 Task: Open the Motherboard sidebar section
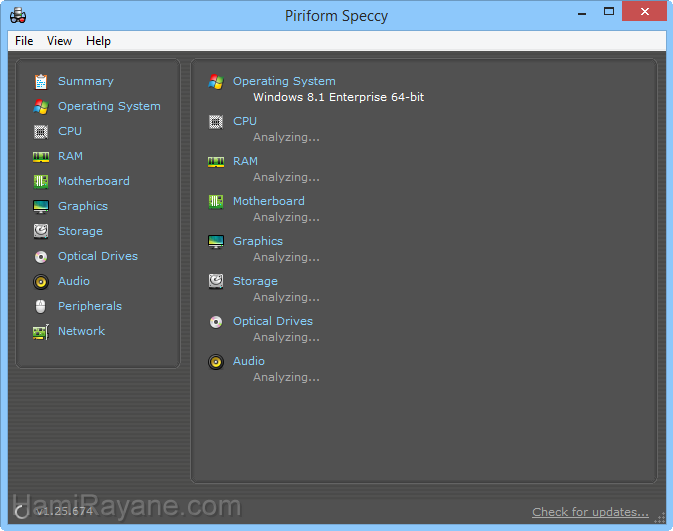point(94,181)
